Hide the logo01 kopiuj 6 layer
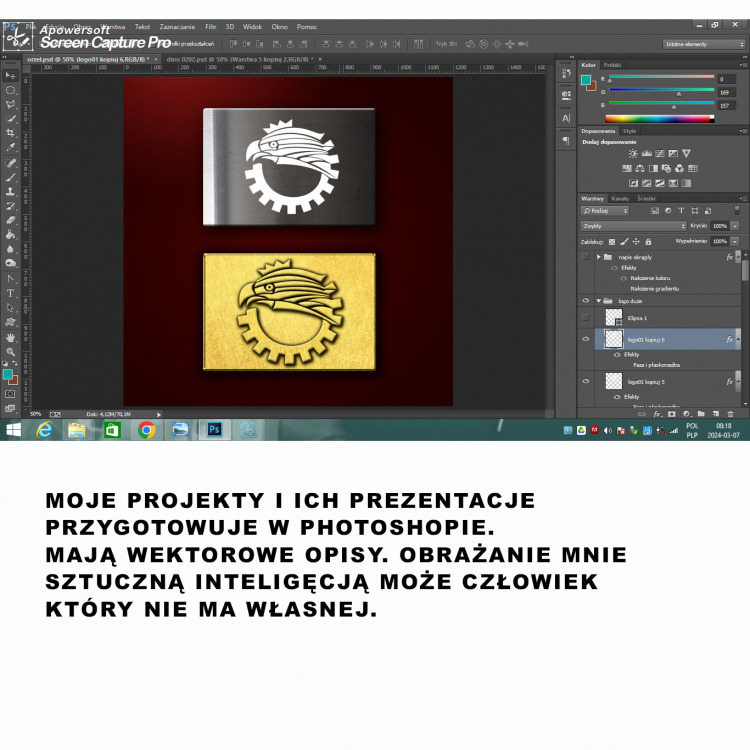 (x=586, y=340)
